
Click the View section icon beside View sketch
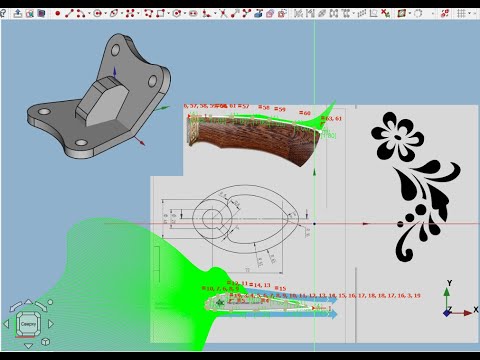(x=41, y=14)
